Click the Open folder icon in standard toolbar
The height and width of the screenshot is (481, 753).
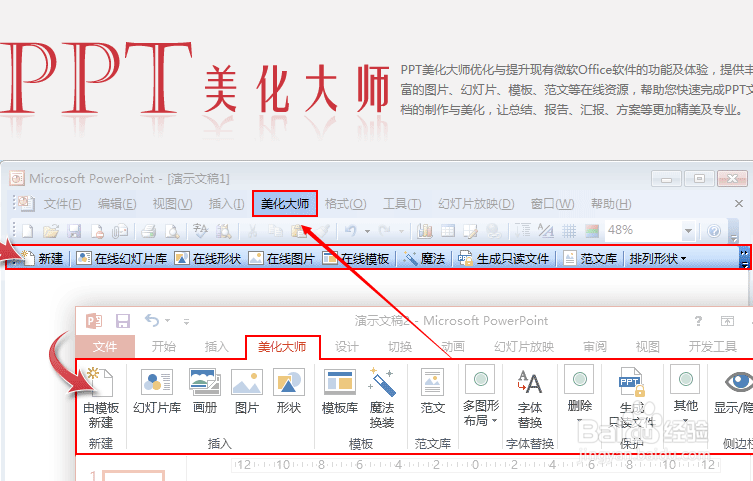pyautogui.click(x=50, y=231)
